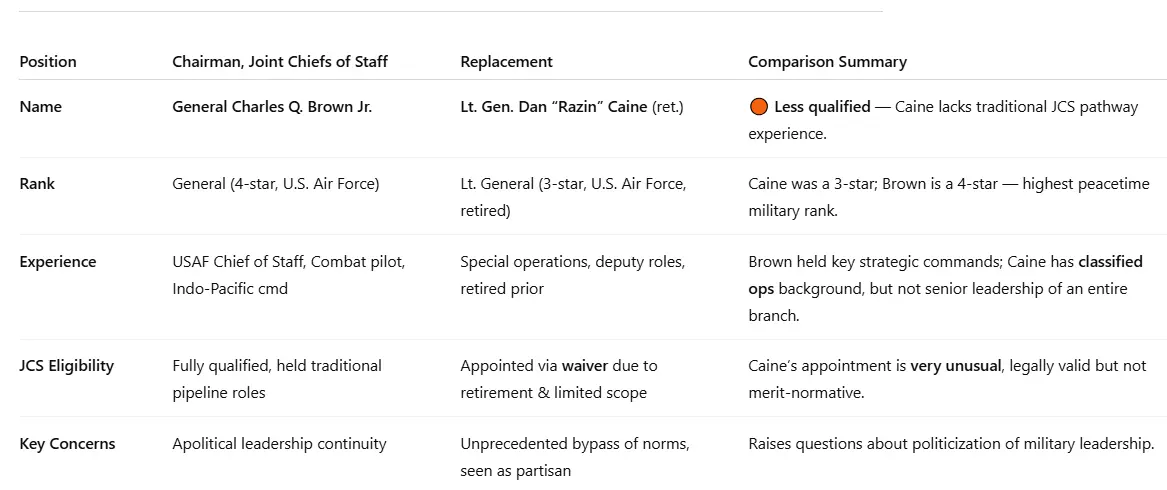
Task: Select the JCS Eligibility row label
Action: point(66,366)
